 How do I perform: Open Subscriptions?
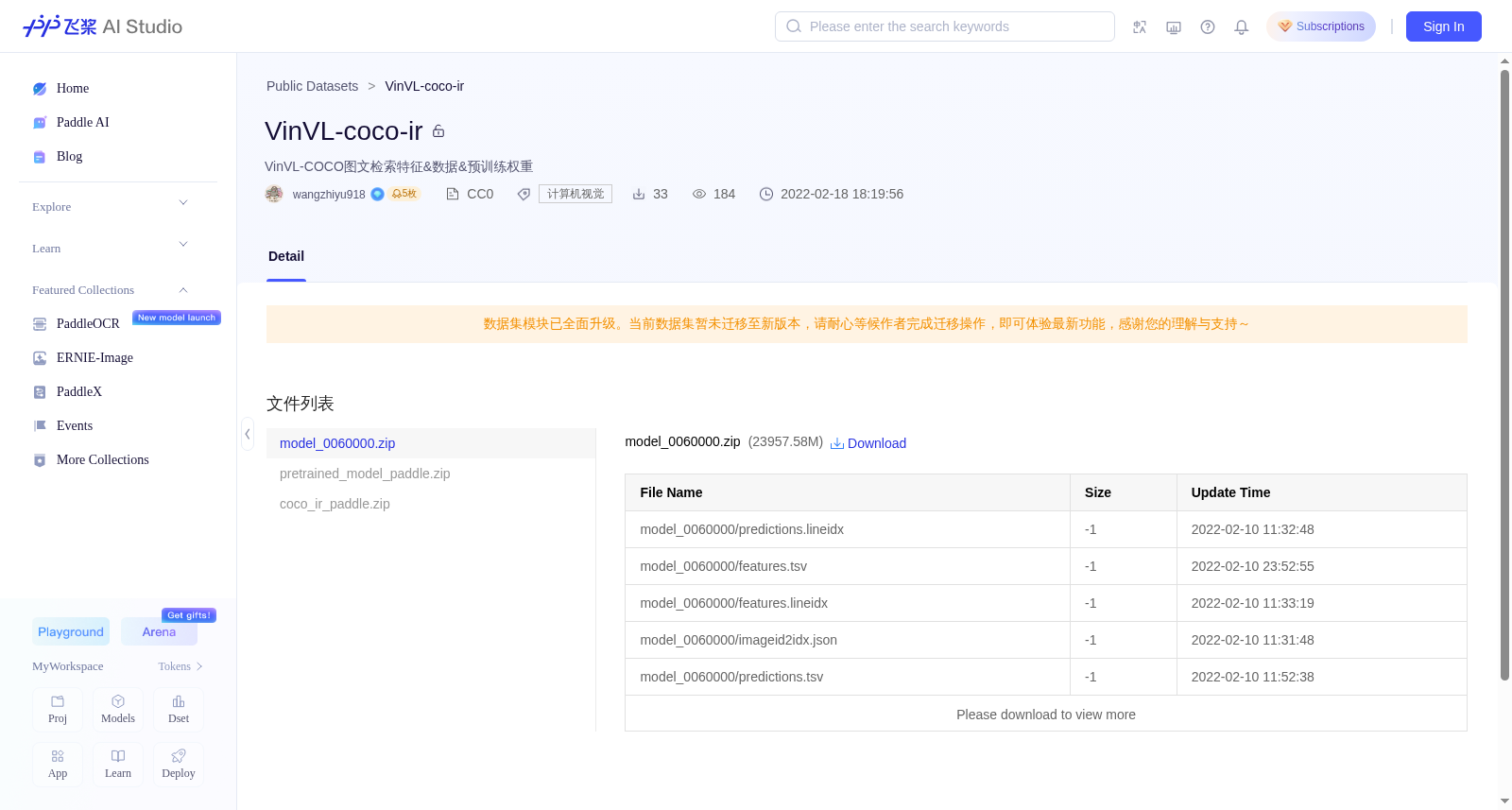[1321, 26]
